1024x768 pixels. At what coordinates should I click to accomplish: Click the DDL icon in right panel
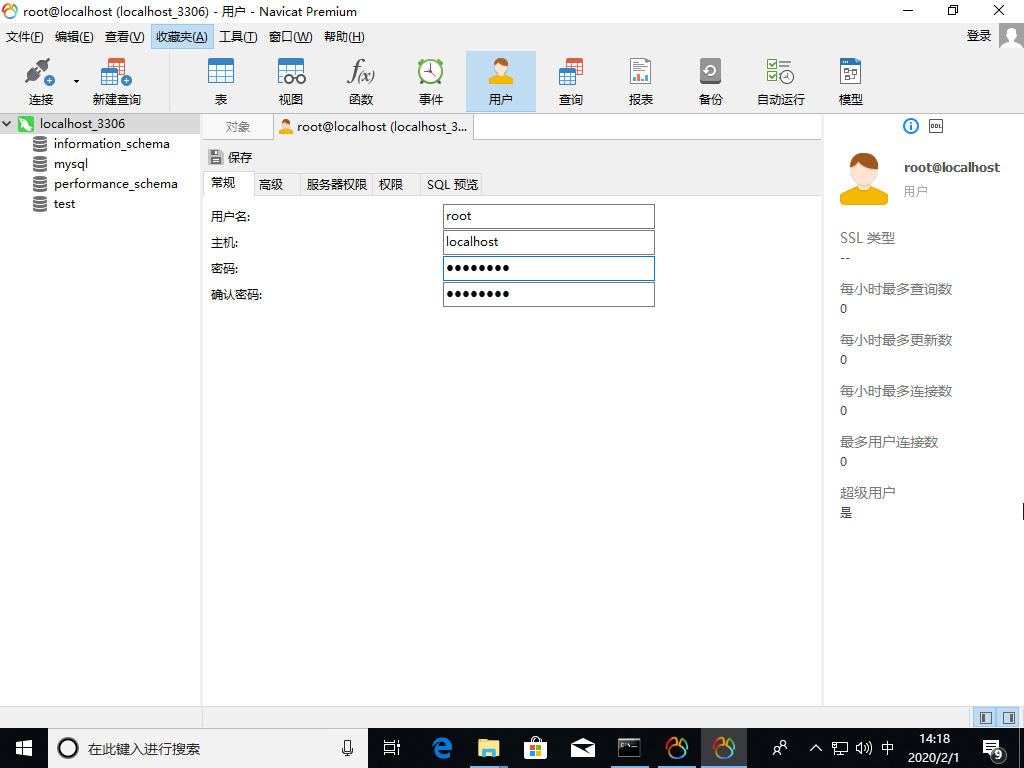click(x=936, y=126)
